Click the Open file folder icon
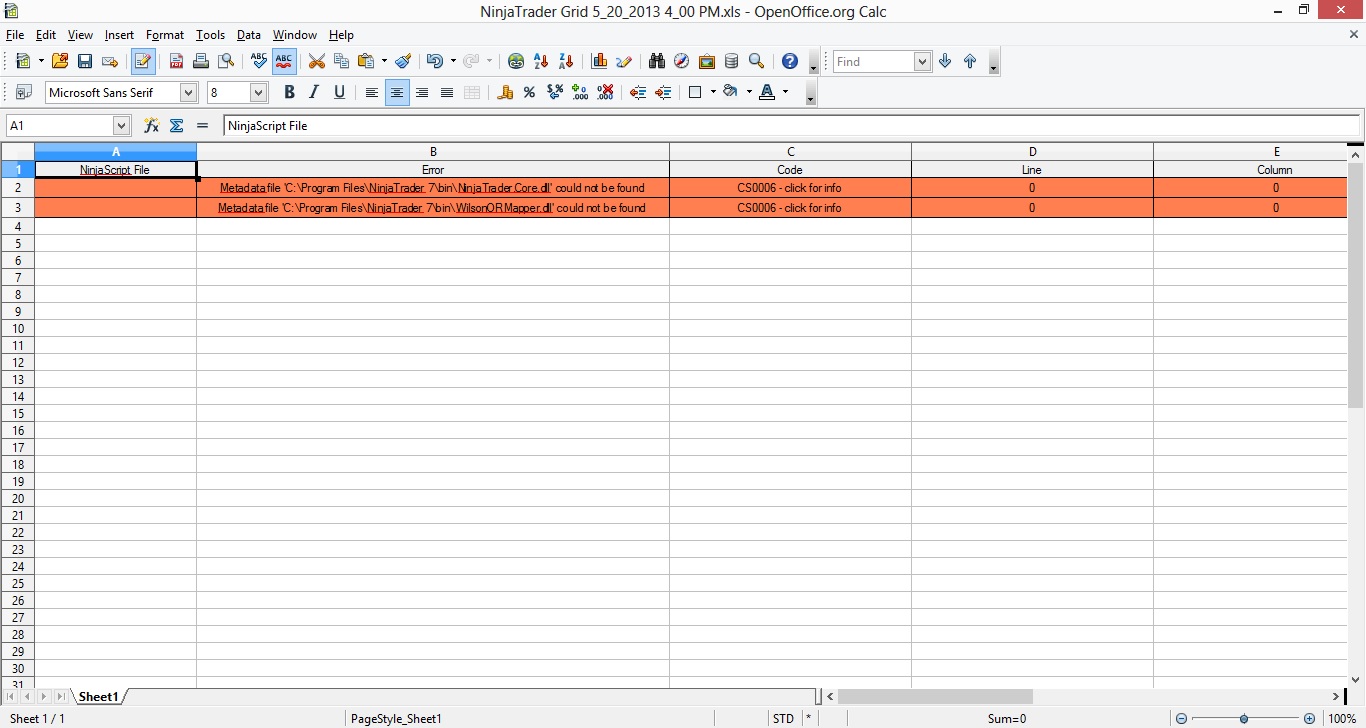This screenshot has height=728, width=1366. point(60,61)
